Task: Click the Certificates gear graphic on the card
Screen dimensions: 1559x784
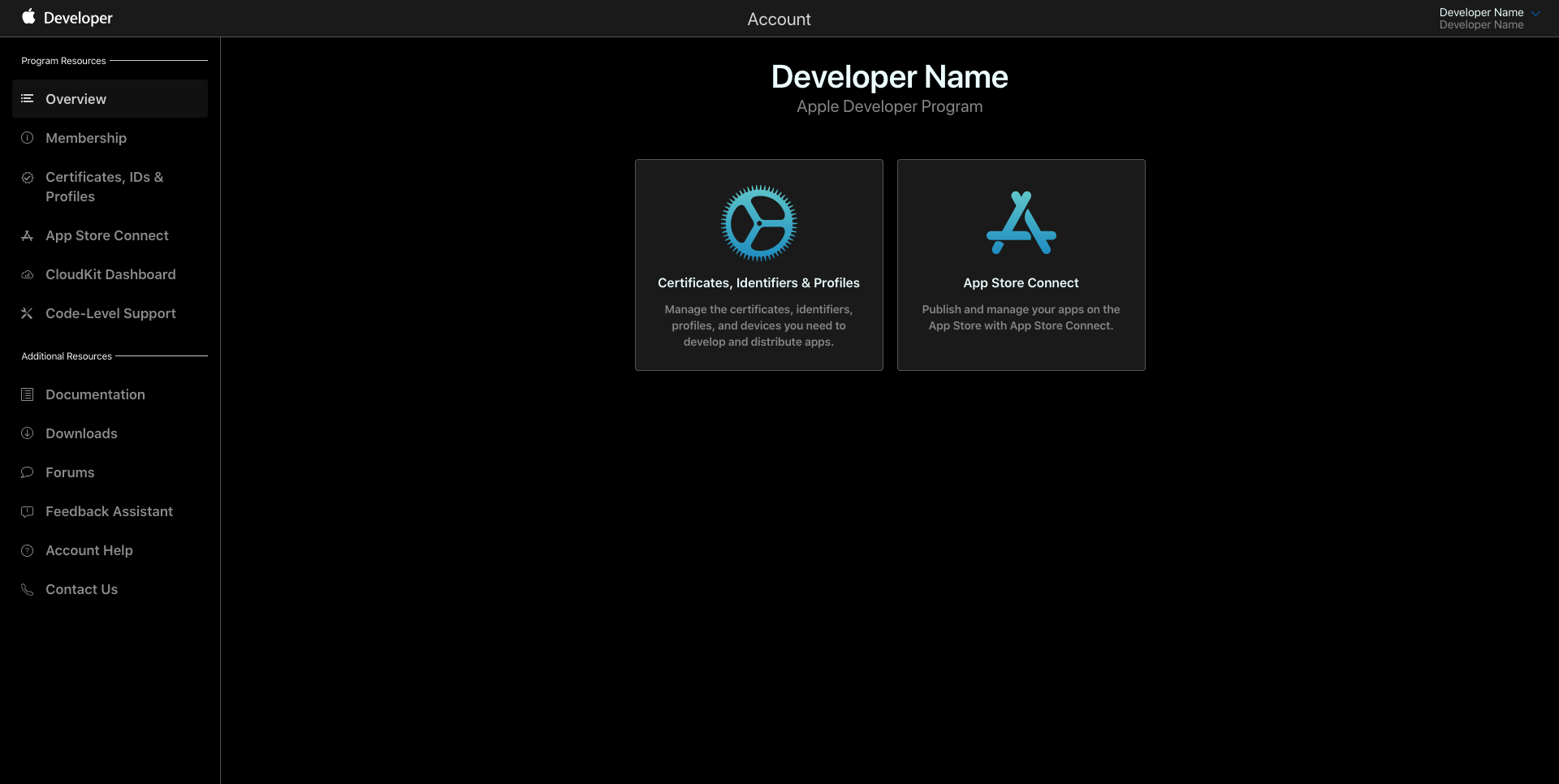Action: point(758,223)
